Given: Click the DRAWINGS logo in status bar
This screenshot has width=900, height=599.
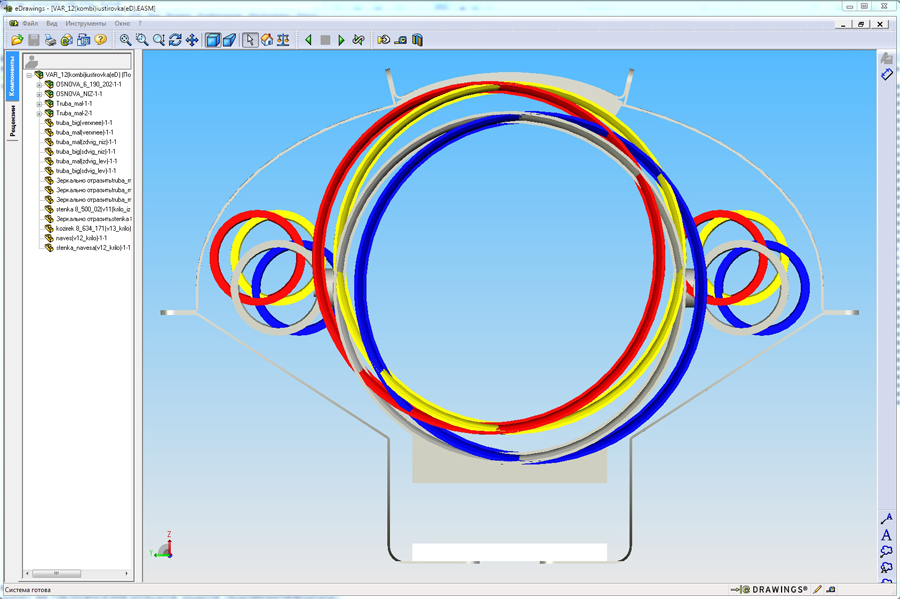Looking at the screenshot, I should pos(769,589).
